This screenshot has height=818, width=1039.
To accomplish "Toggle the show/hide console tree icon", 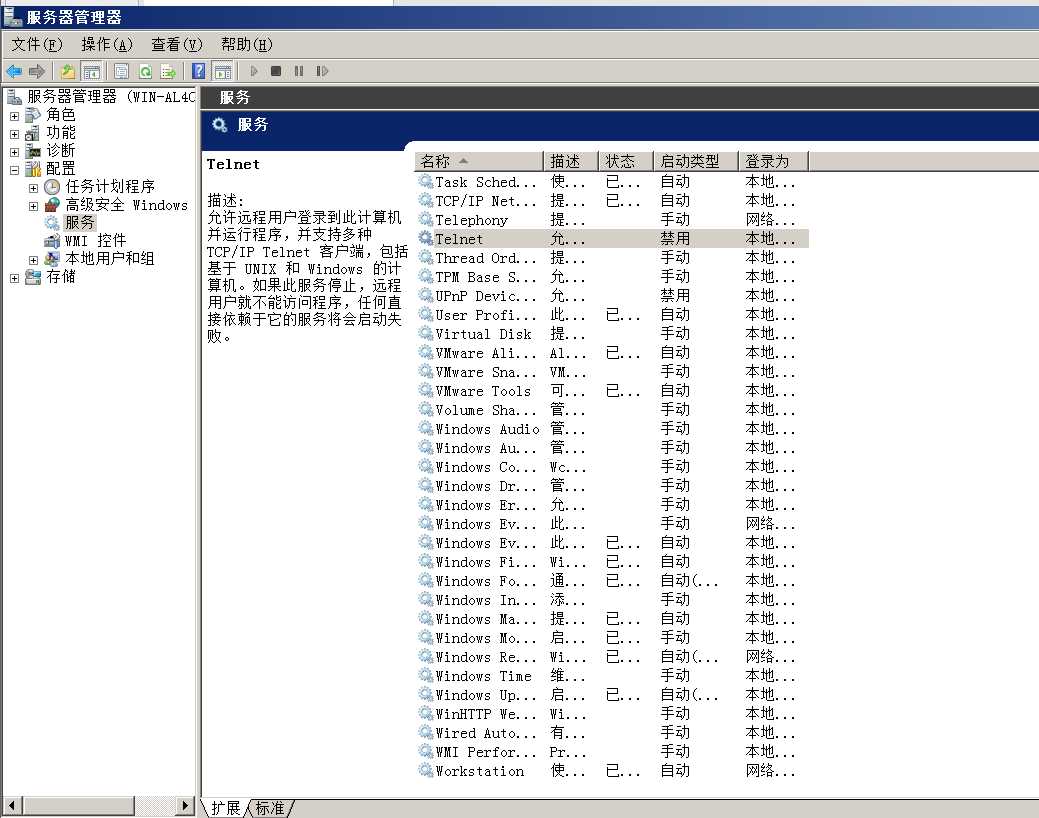I will click(91, 71).
